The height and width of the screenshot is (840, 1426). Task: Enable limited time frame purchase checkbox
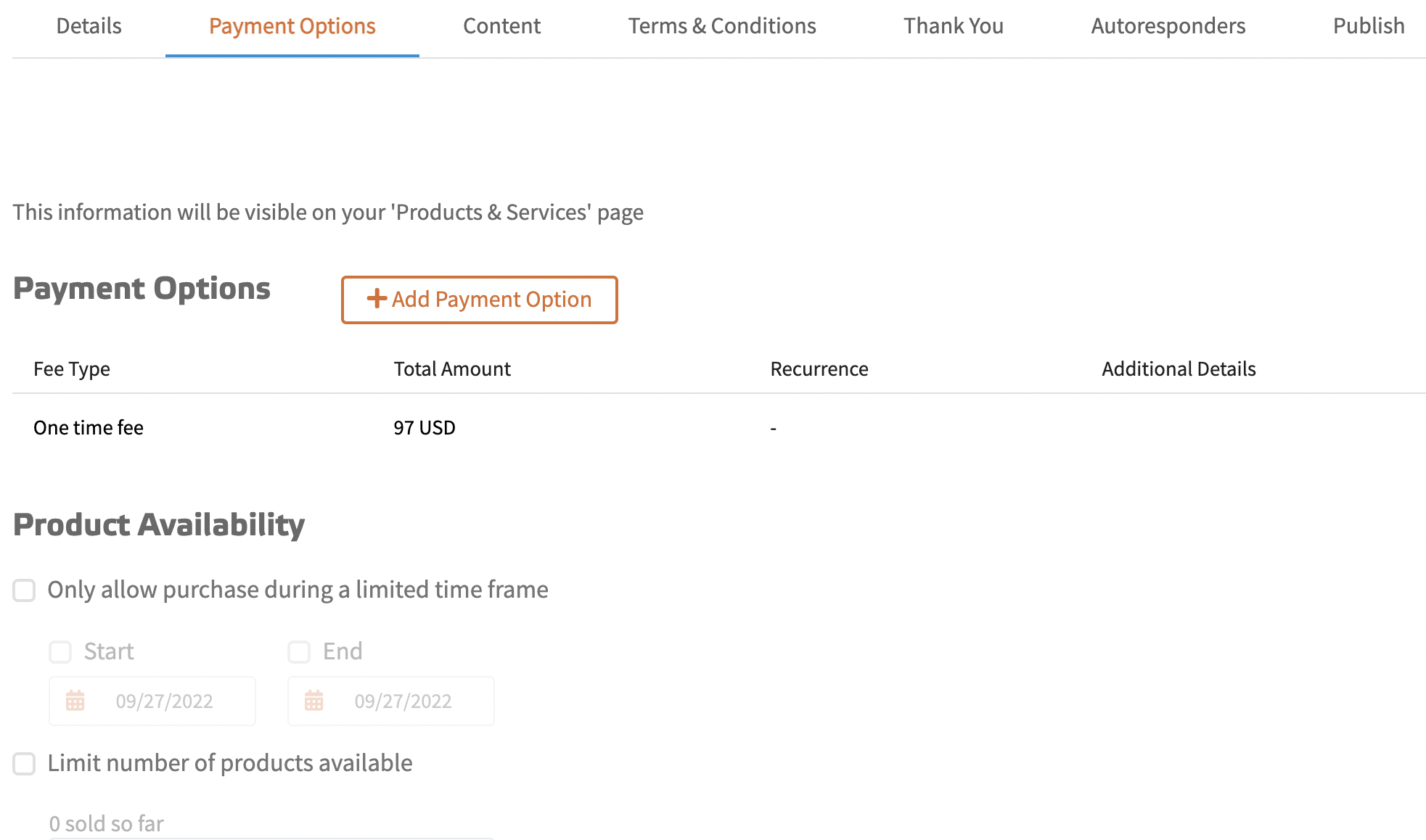tap(24, 590)
